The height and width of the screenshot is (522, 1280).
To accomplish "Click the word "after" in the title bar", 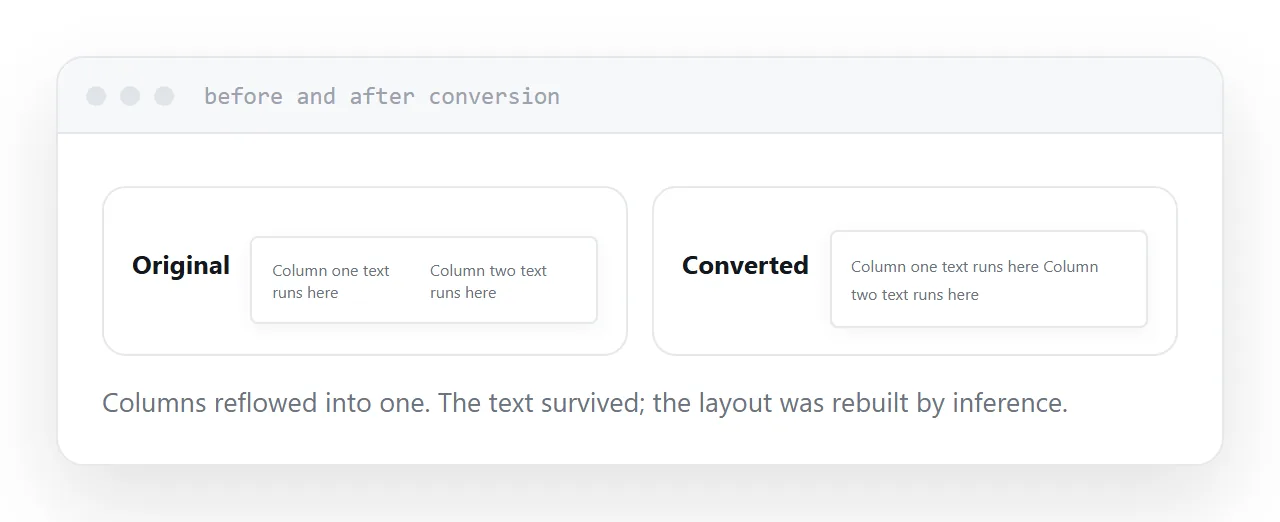I will [382, 96].
